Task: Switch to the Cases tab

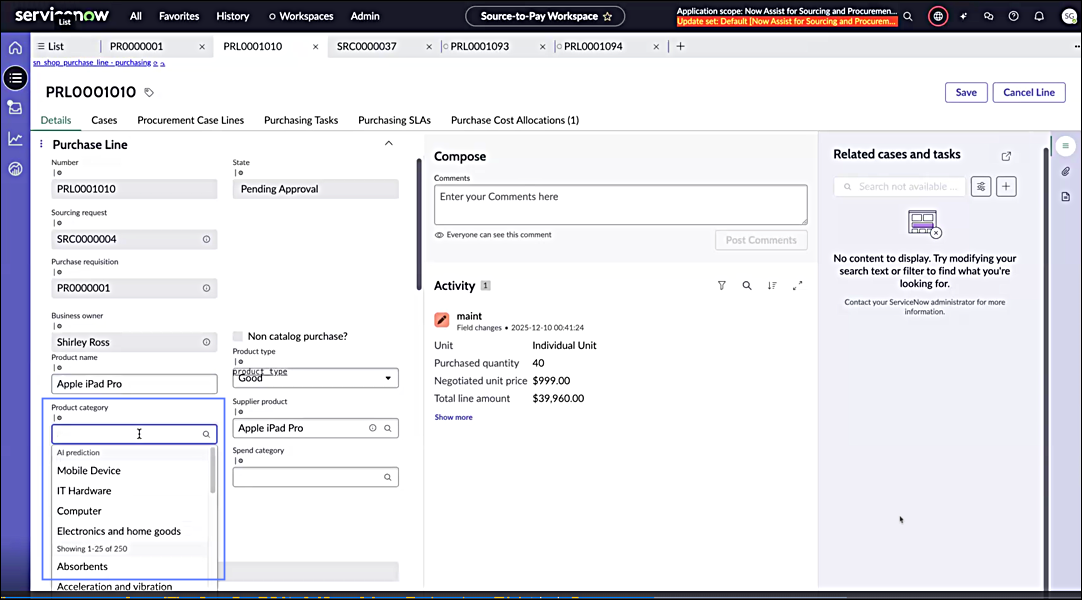Action: [104, 120]
